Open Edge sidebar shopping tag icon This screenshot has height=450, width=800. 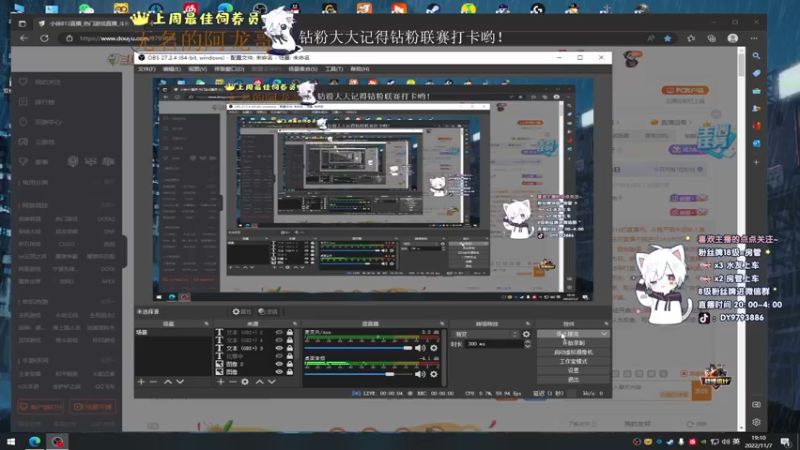(757, 73)
